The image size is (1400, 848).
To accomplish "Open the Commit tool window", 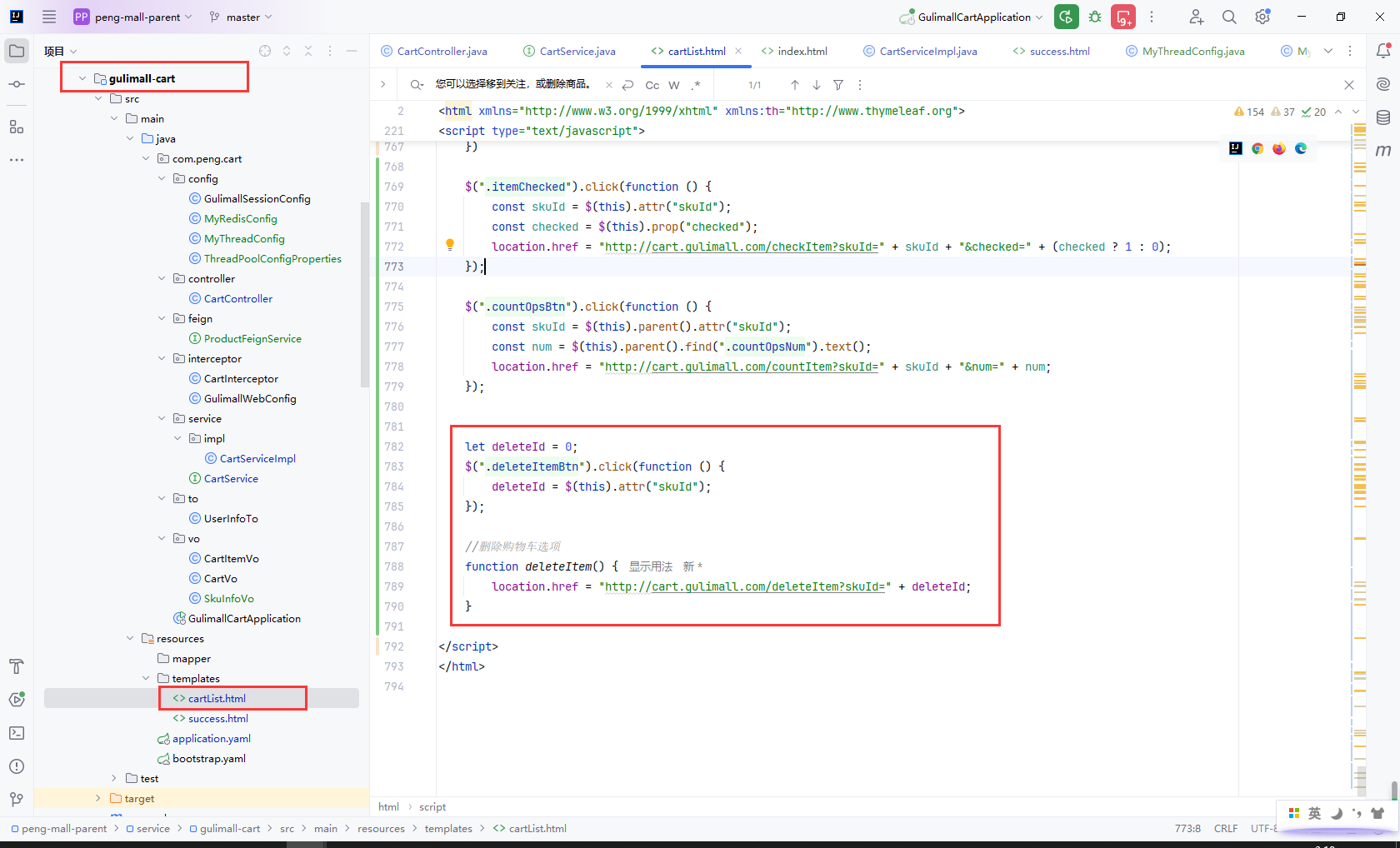I will [x=17, y=84].
